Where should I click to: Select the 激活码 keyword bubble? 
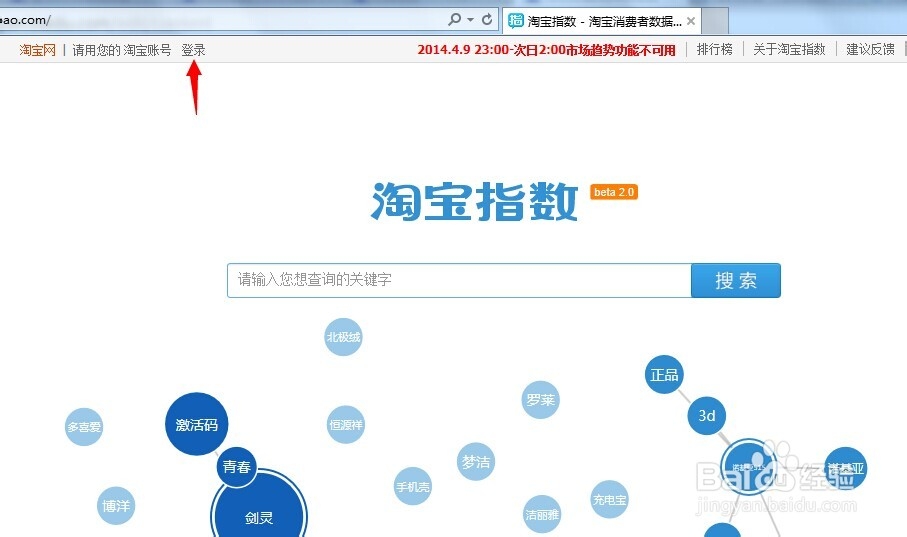pyautogui.click(x=197, y=424)
